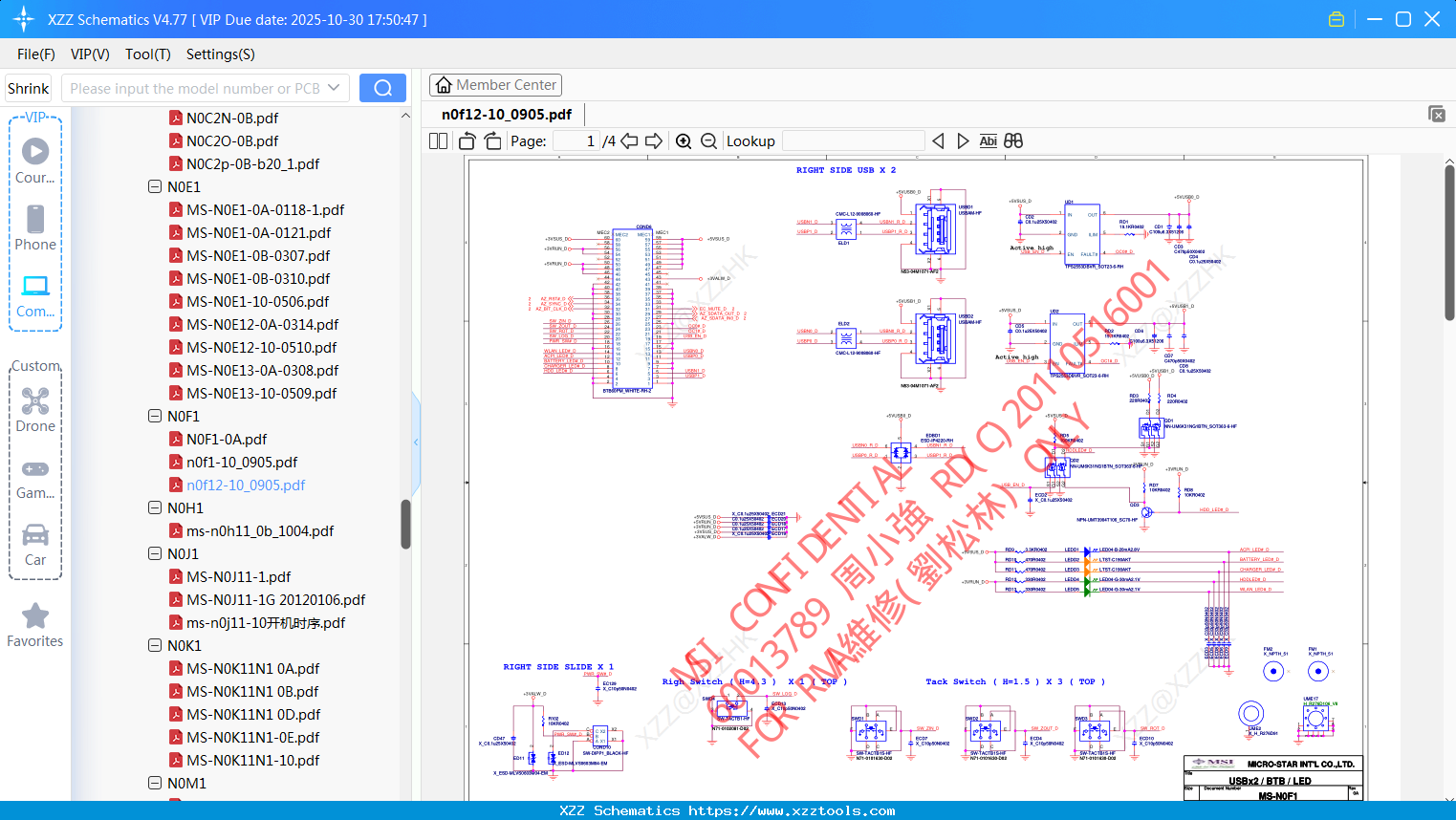Click the file tree vertical scrollbar thumb
Viewport: 1456px width, 820px height.
tap(405, 524)
